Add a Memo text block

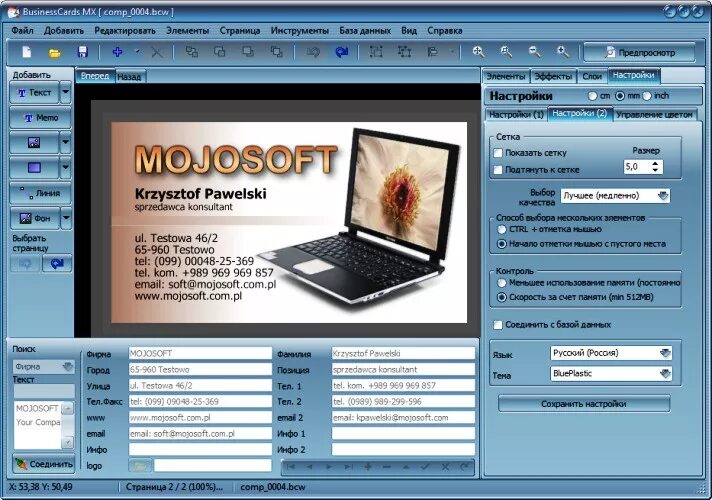click(40, 118)
